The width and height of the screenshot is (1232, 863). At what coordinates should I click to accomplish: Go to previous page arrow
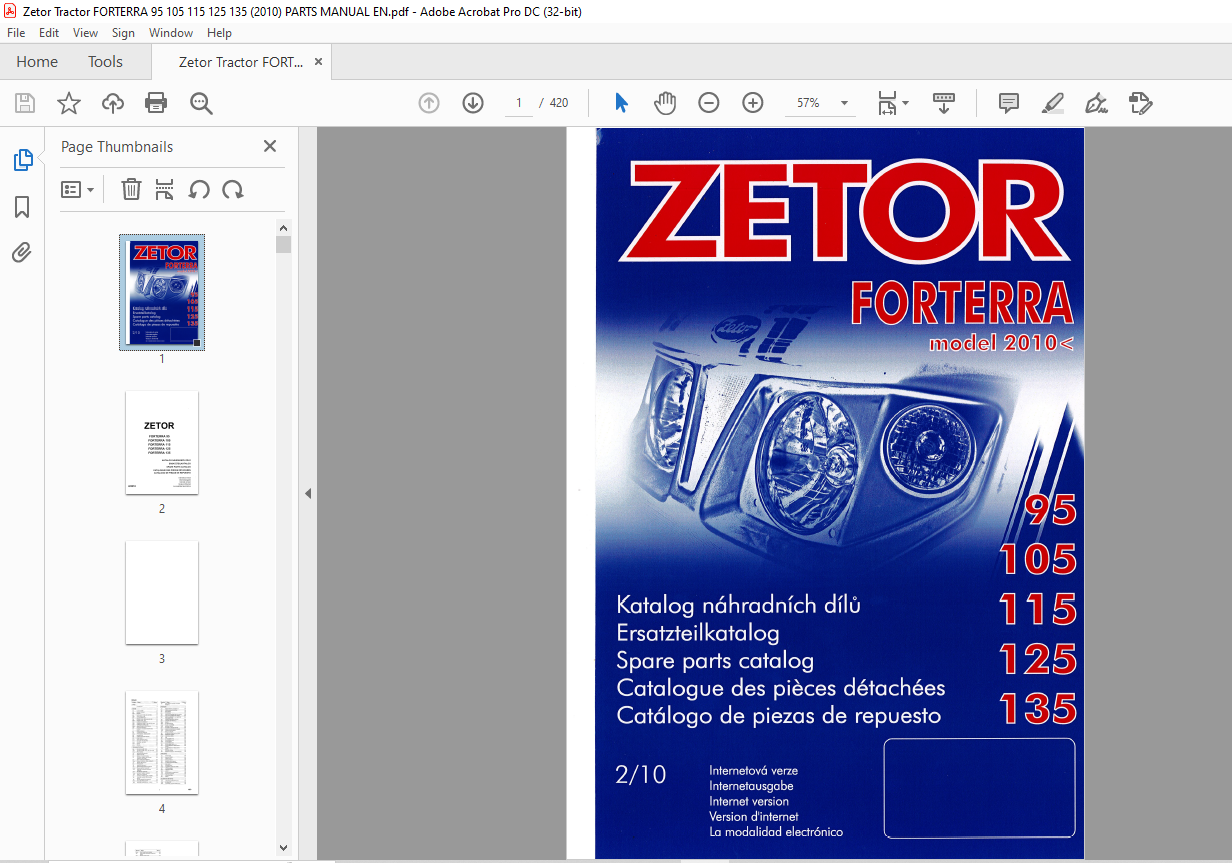pos(429,103)
